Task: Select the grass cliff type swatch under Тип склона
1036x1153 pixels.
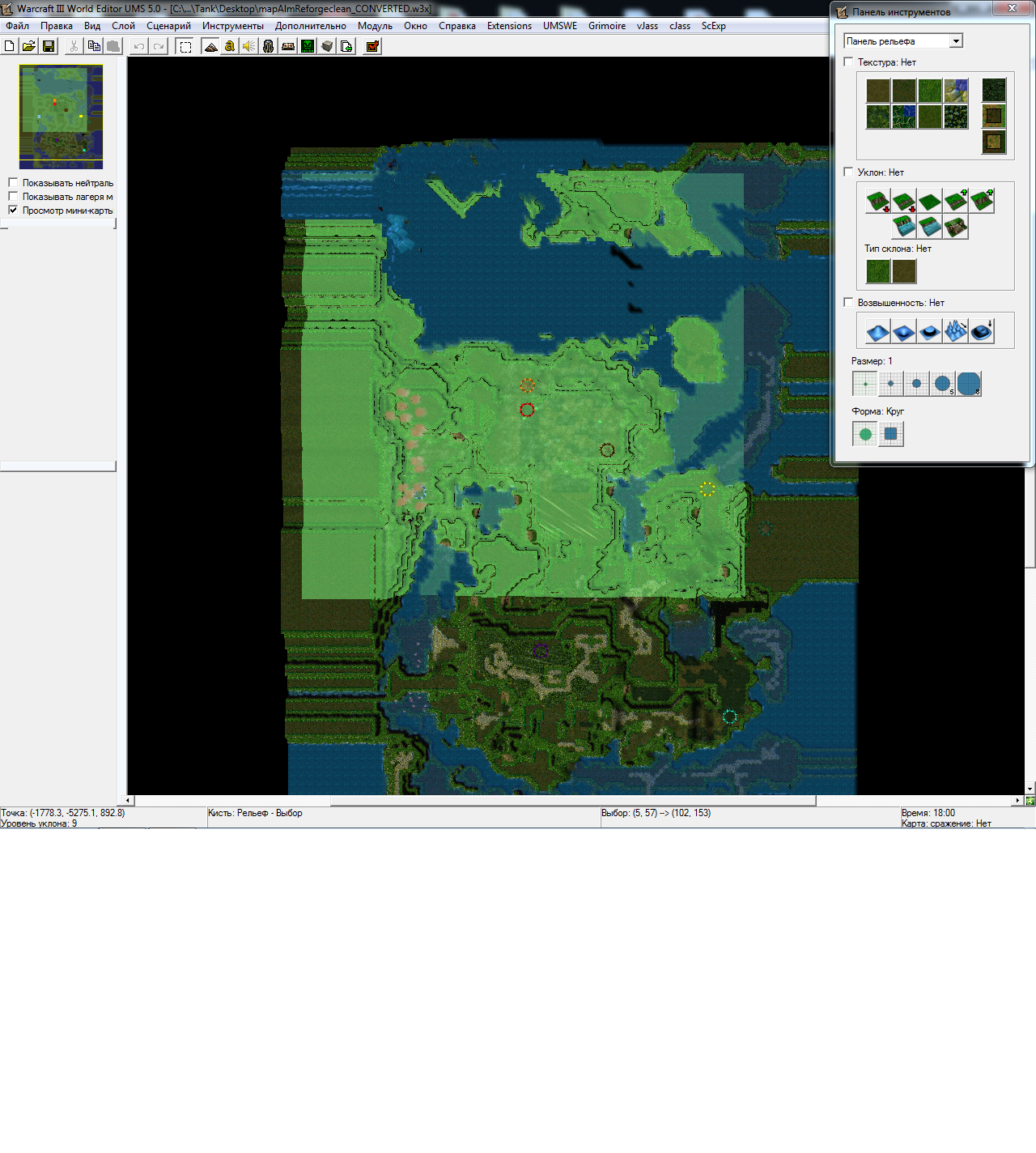Action: coord(878,271)
